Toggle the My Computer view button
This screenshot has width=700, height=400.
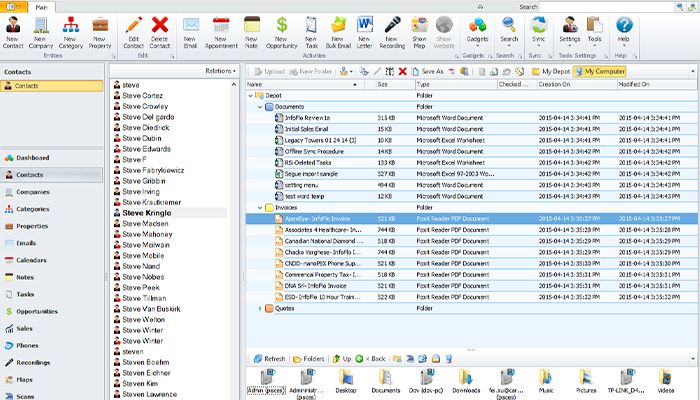[598, 72]
